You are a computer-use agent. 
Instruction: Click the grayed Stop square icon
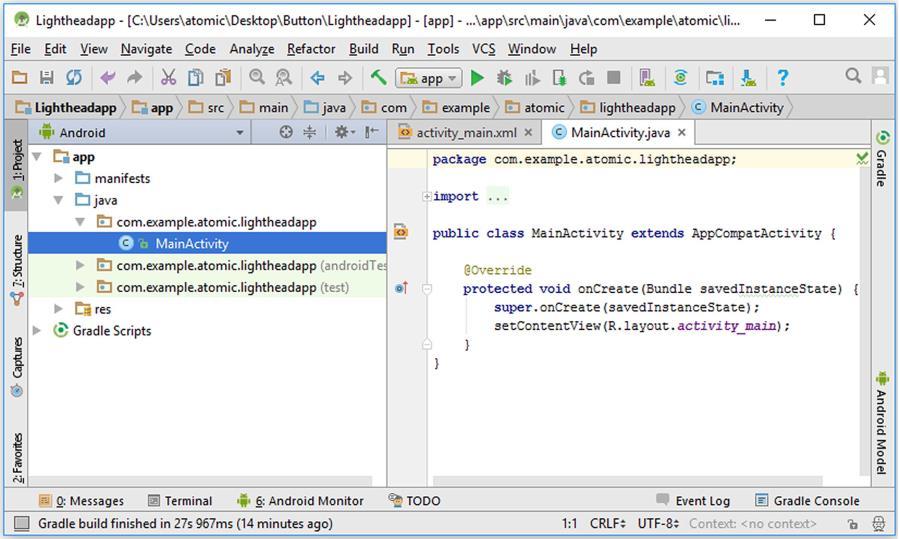[614, 77]
